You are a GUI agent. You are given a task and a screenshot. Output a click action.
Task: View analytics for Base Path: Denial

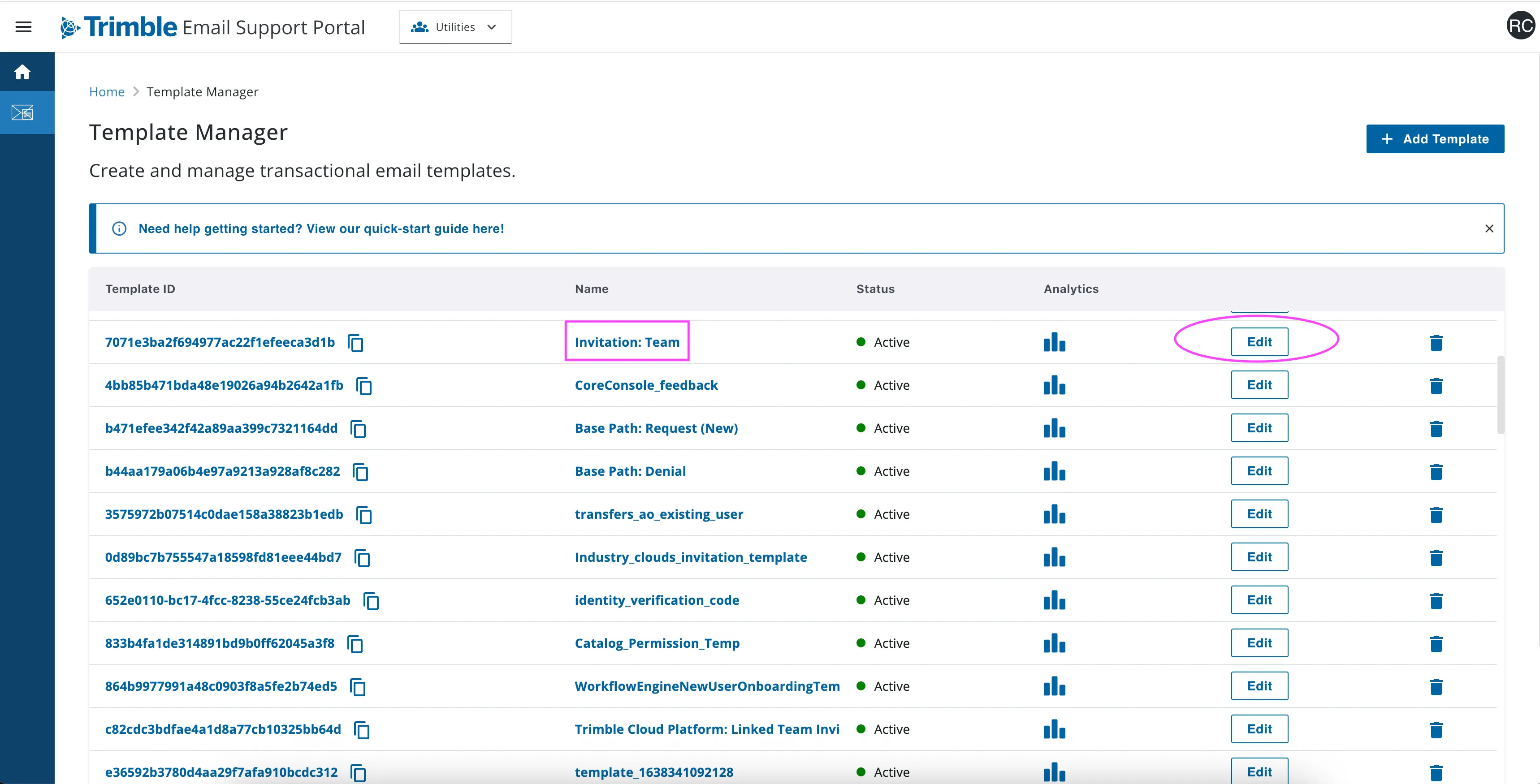[x=1055, y=471]
